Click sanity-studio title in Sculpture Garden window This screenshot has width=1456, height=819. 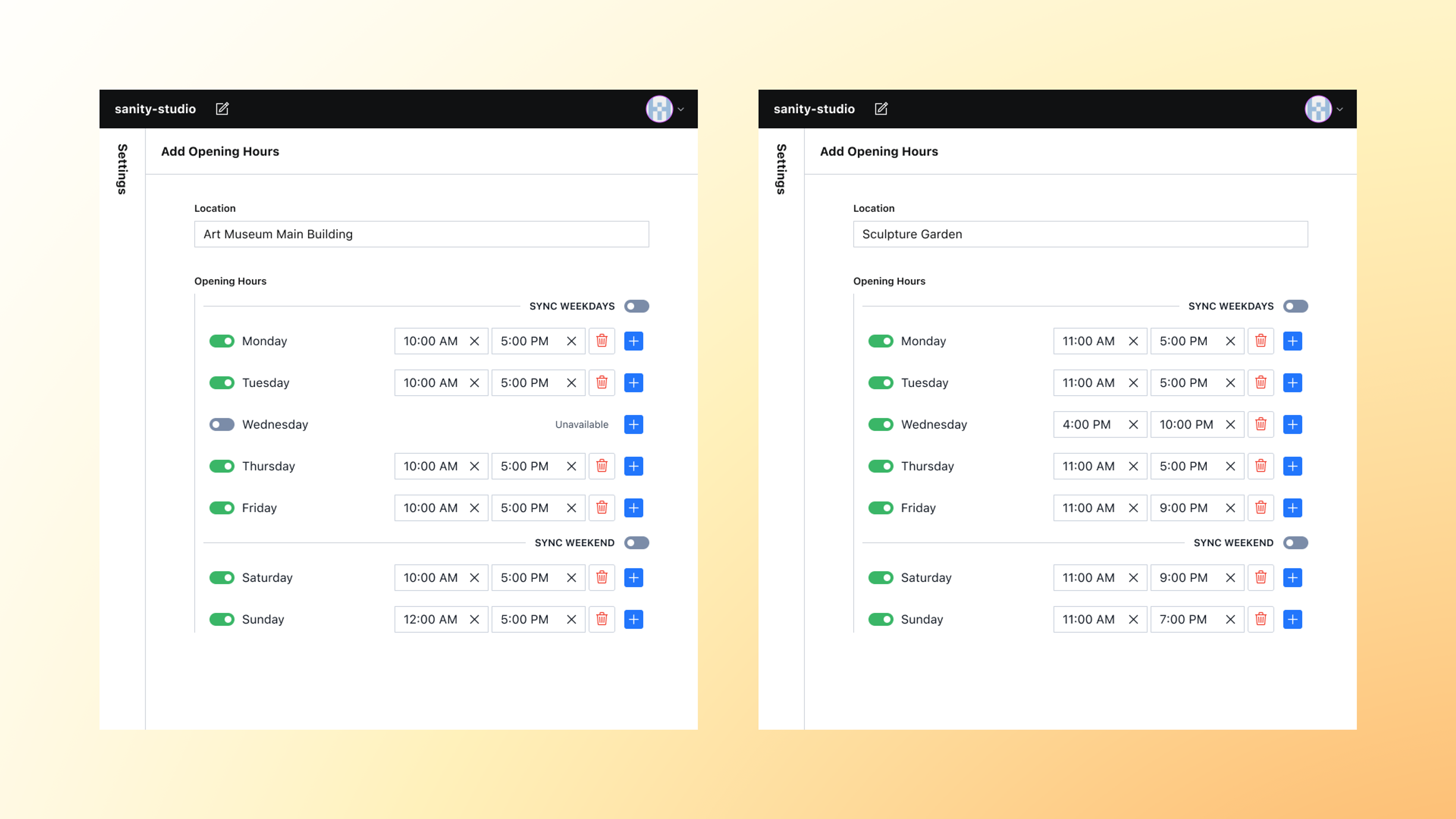pos(814,108)
